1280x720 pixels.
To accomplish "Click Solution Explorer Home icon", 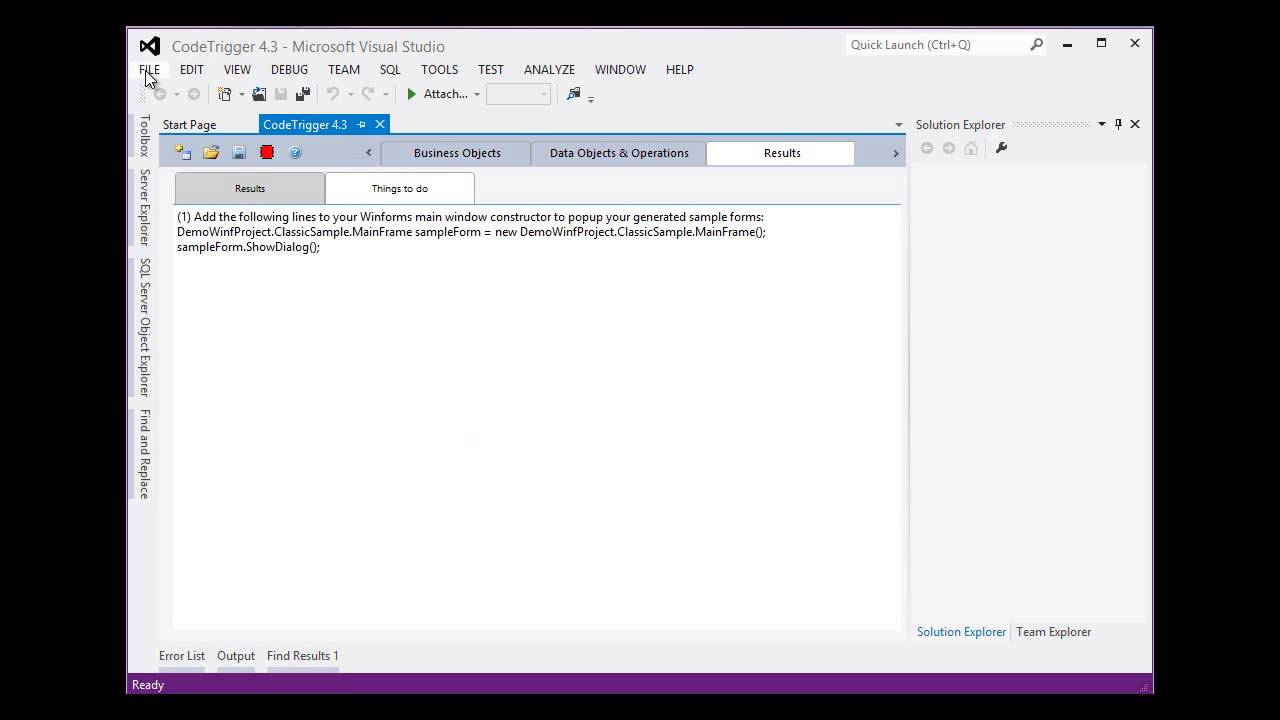I will tap(971, 148).
